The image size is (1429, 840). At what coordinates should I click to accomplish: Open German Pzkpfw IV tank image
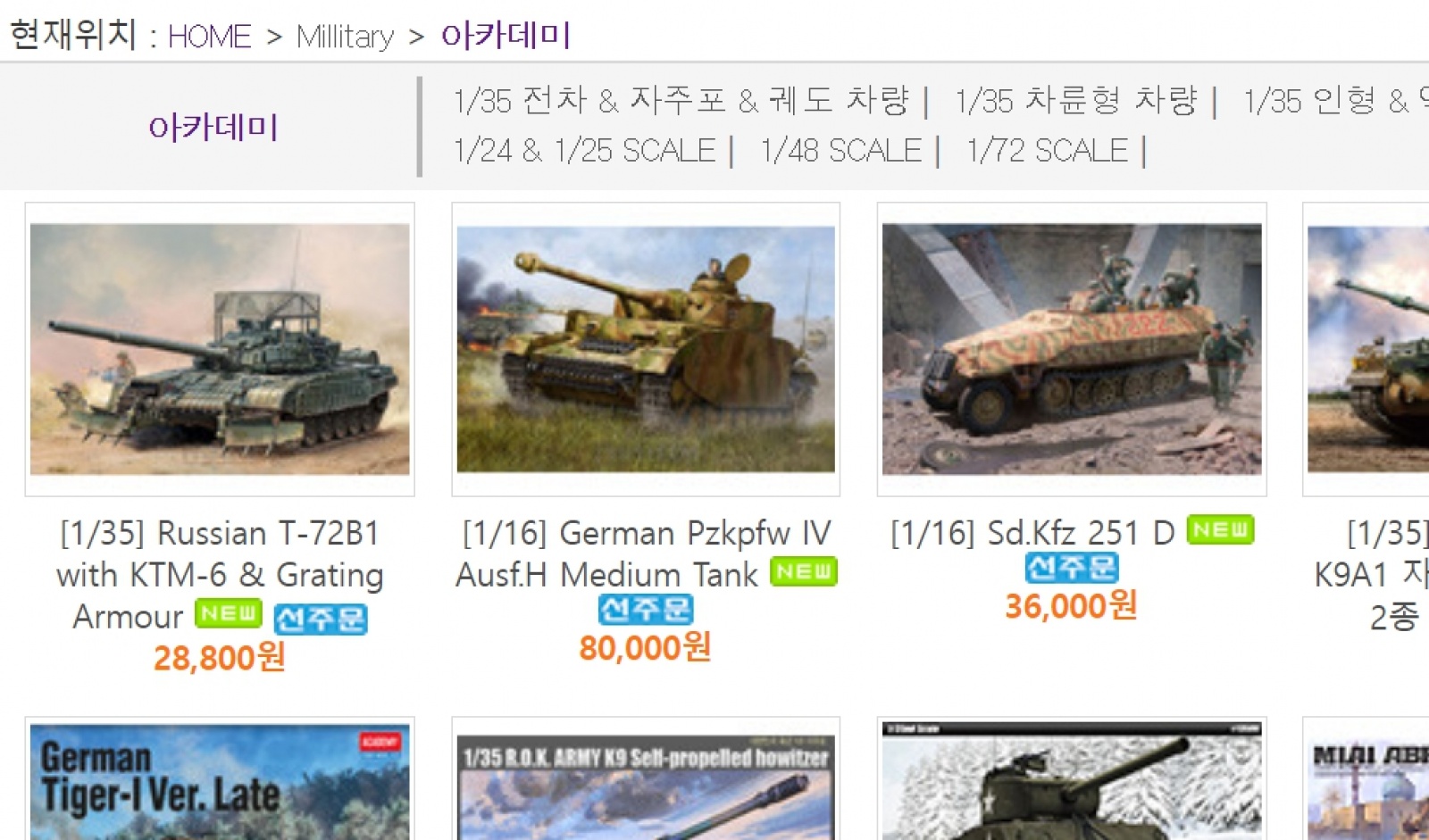pos(646,349)
